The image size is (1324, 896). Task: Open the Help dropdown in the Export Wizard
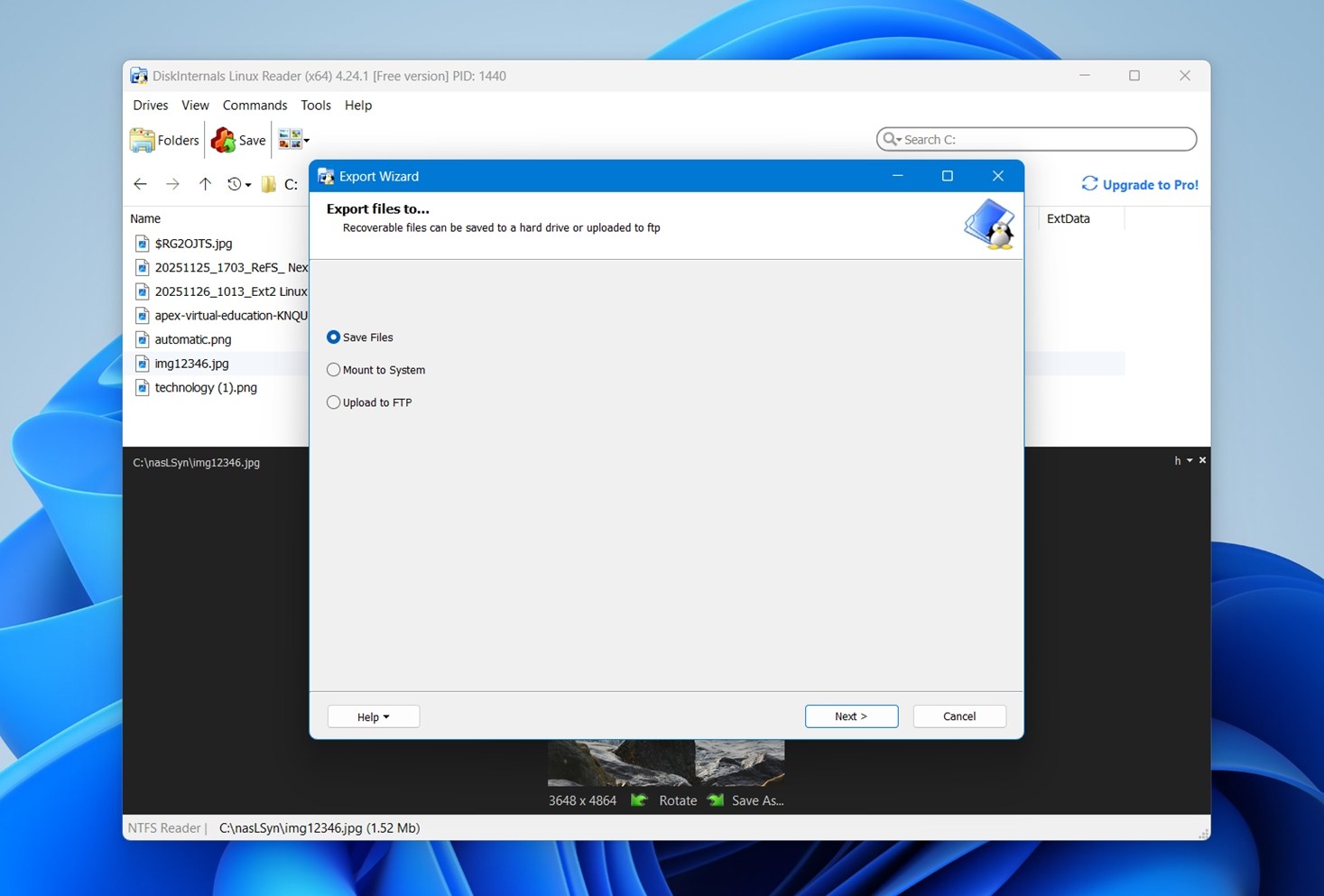pyautogui.click(x=373, y=716)
